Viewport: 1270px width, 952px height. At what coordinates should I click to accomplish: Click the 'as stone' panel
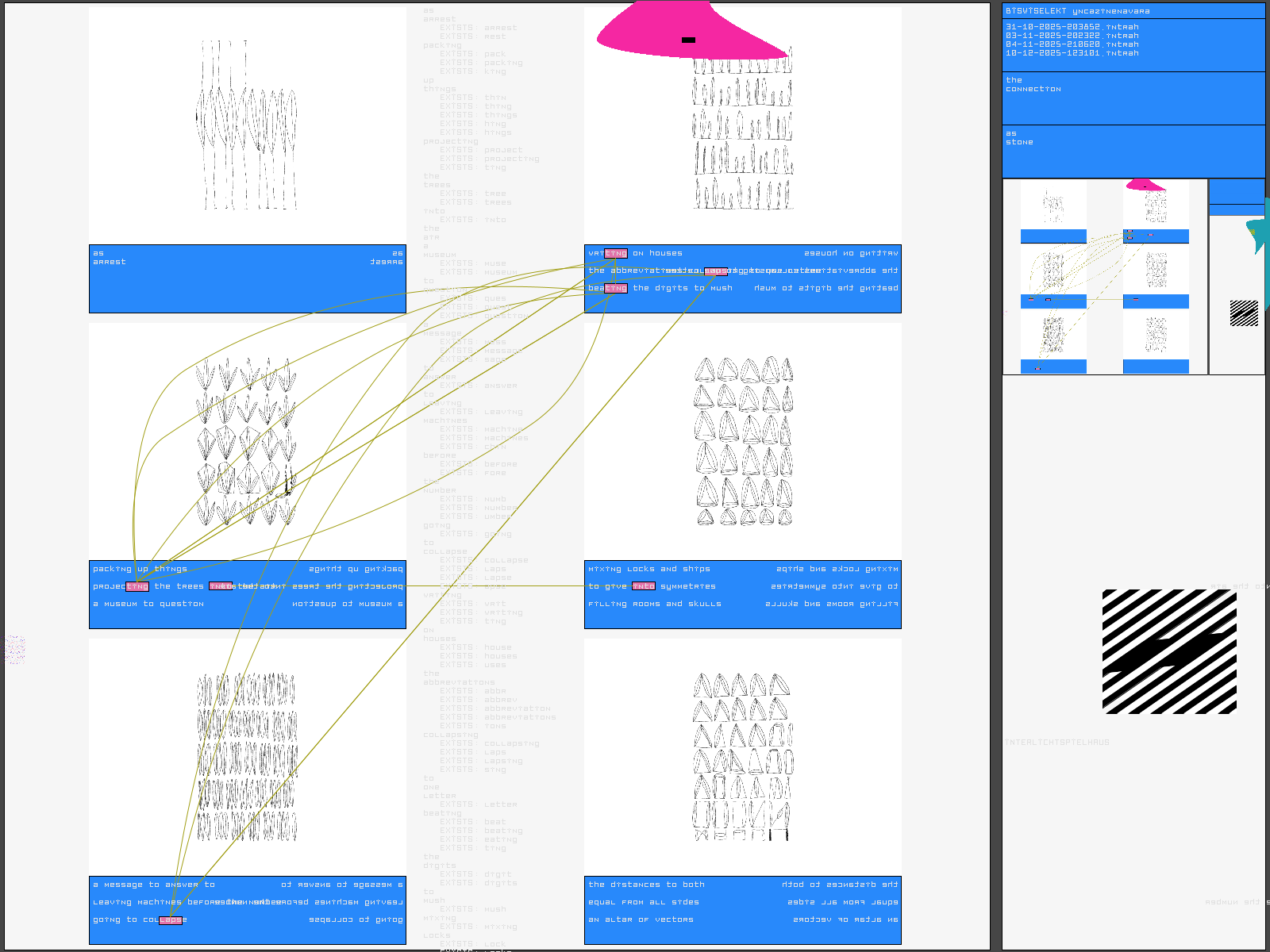pos(1133,151)
